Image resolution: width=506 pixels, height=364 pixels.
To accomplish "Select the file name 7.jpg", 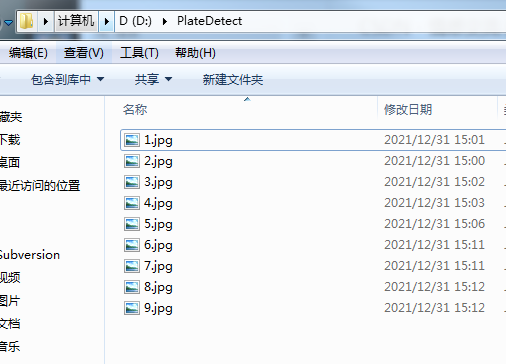I will (158, 266).
